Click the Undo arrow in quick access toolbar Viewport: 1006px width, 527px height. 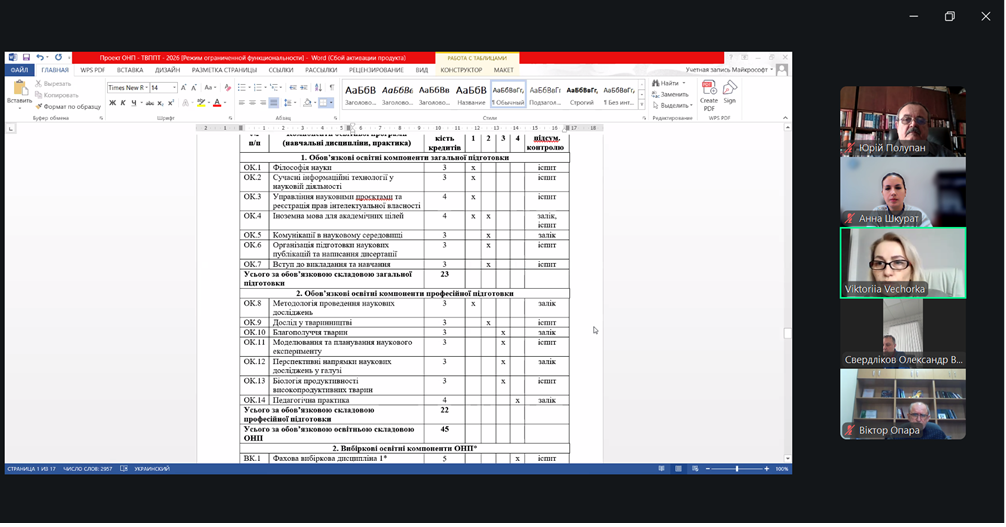coord(40,58)
